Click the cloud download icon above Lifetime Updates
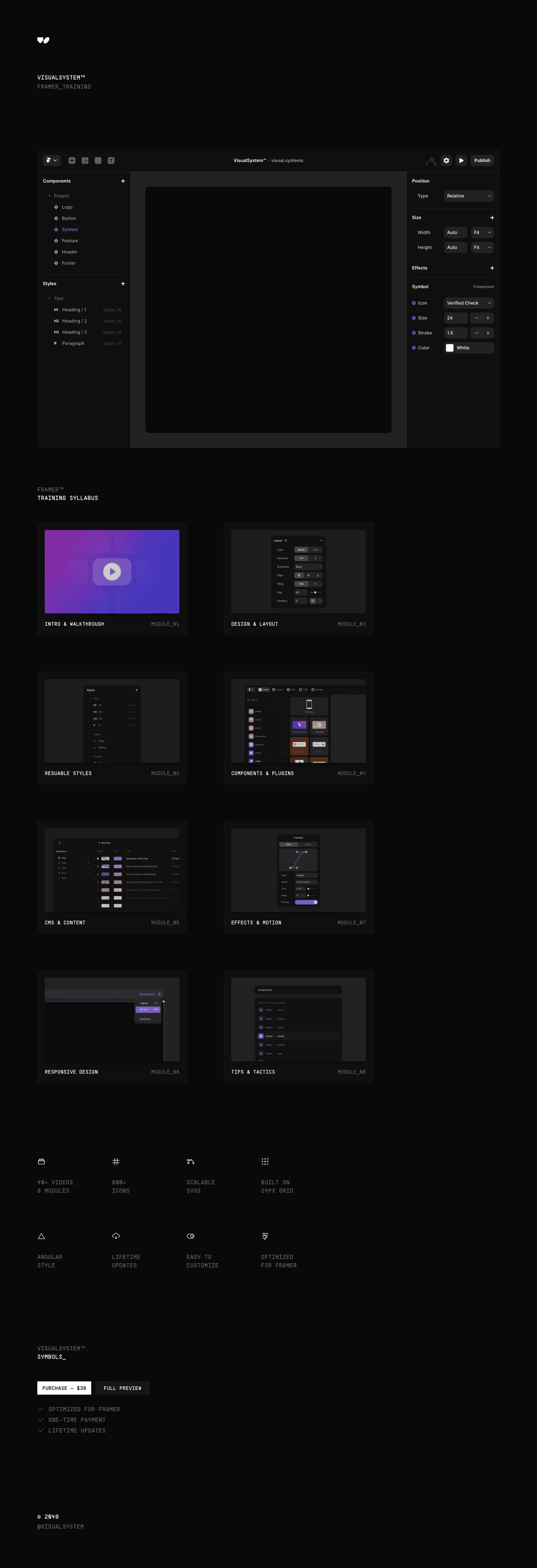537x1568 pixels. pos(116,1236)
